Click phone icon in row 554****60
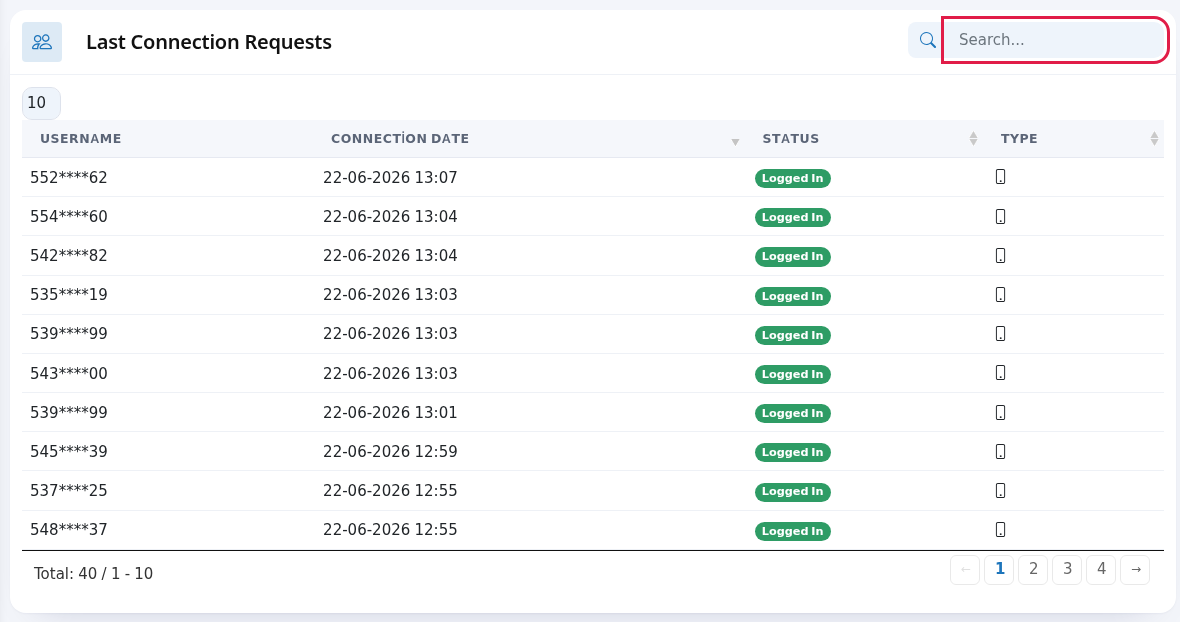 point(1000,217)
